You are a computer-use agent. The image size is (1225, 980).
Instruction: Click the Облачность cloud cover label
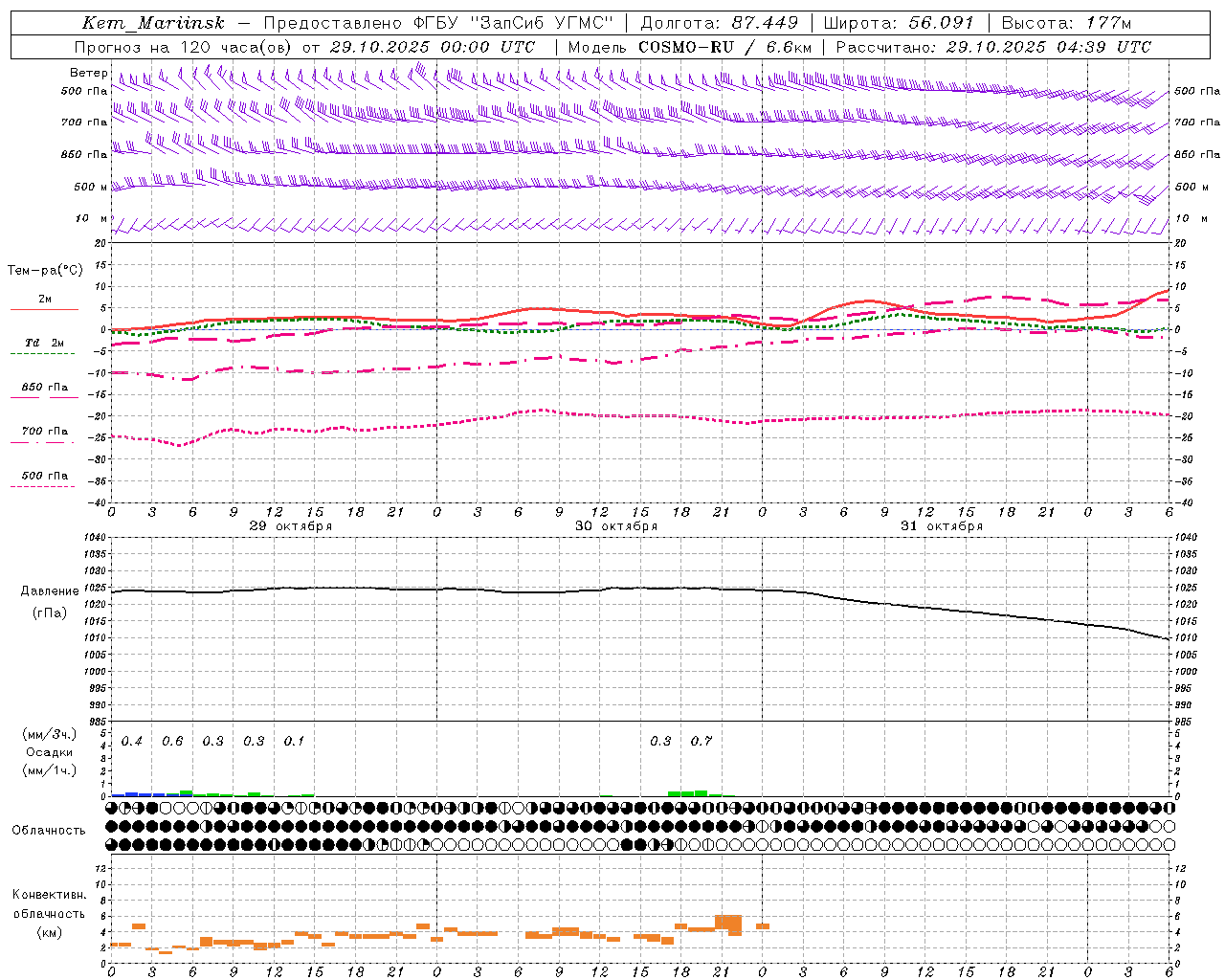pyautogui.click(x=49, y=830)
